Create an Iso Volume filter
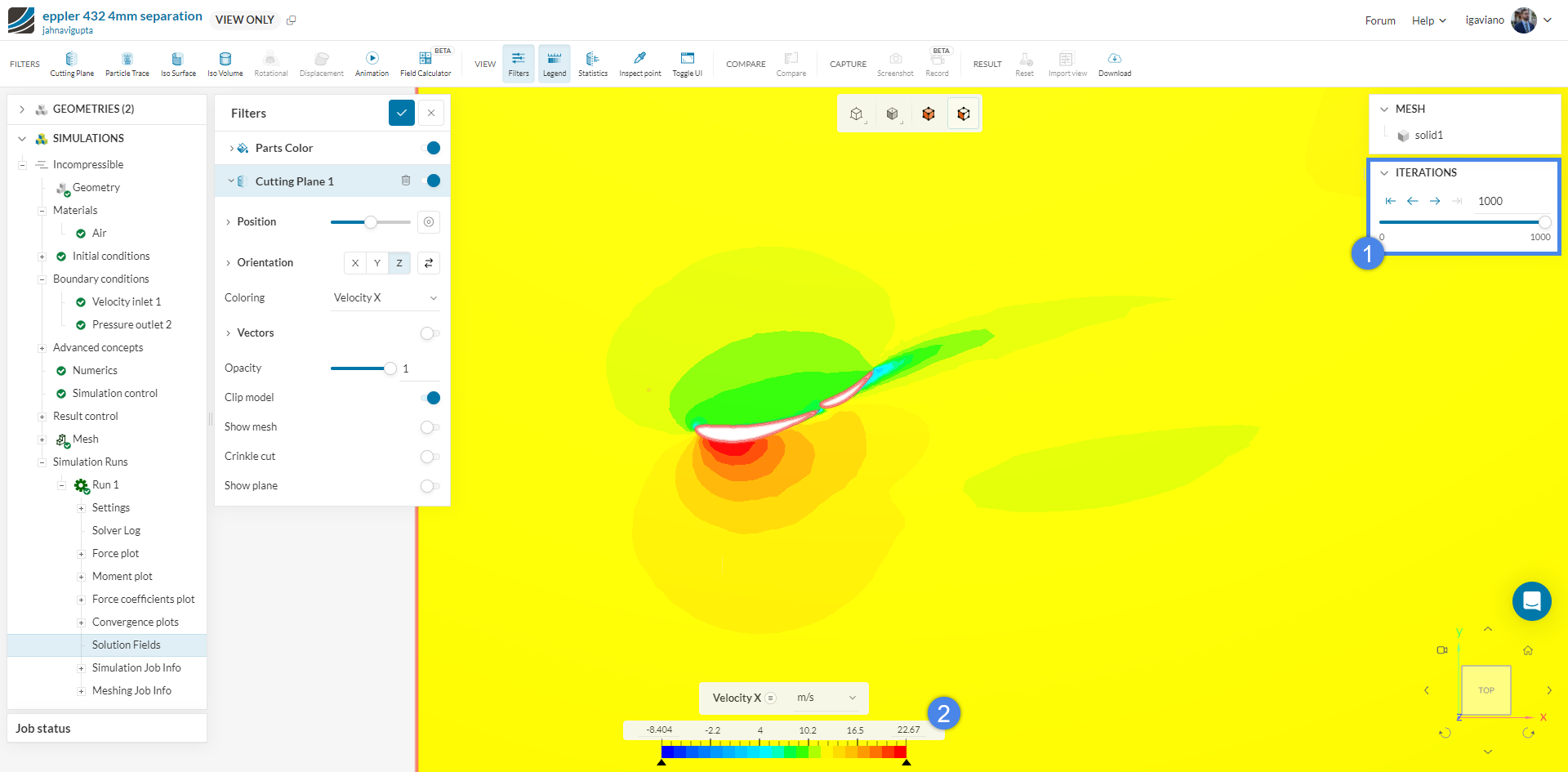This screenshot has height=772, width=1568. tap(225, 63)
